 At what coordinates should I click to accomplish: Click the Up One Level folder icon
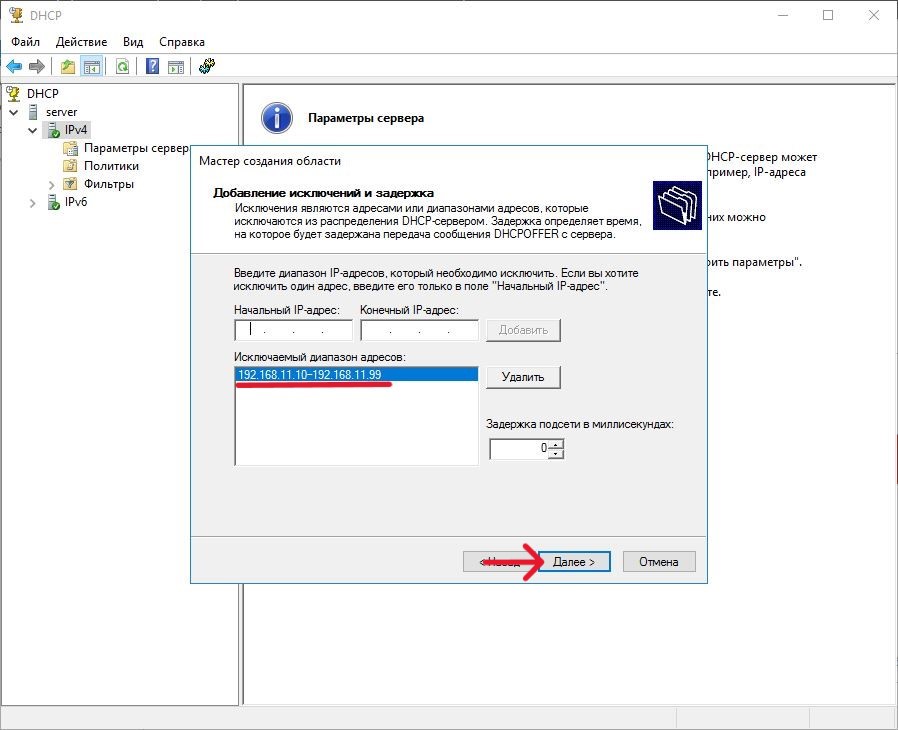click(x=68, y=67)
